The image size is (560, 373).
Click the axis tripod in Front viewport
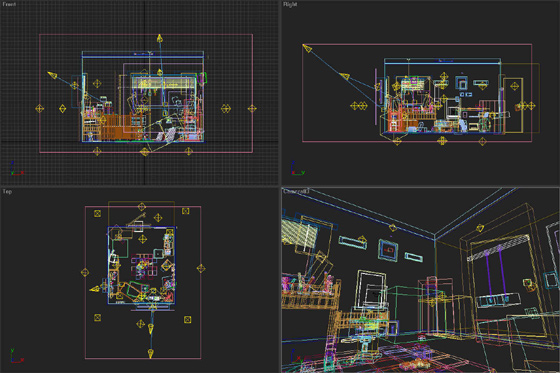[x=16, y=168]
